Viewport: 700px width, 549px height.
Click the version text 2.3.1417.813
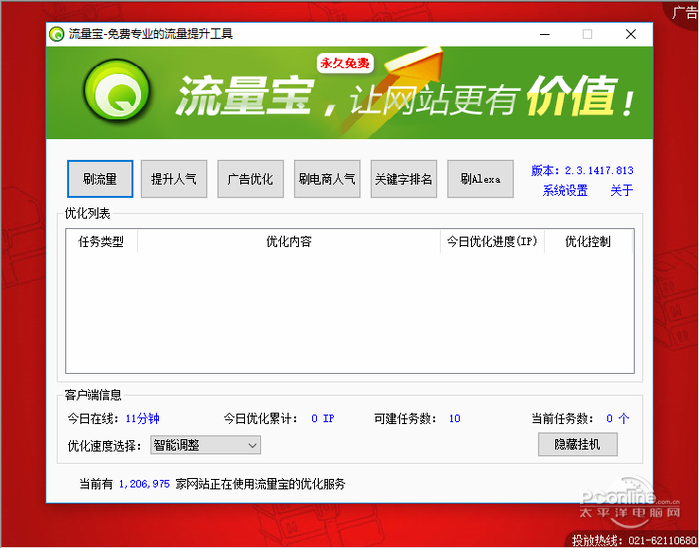599,171
